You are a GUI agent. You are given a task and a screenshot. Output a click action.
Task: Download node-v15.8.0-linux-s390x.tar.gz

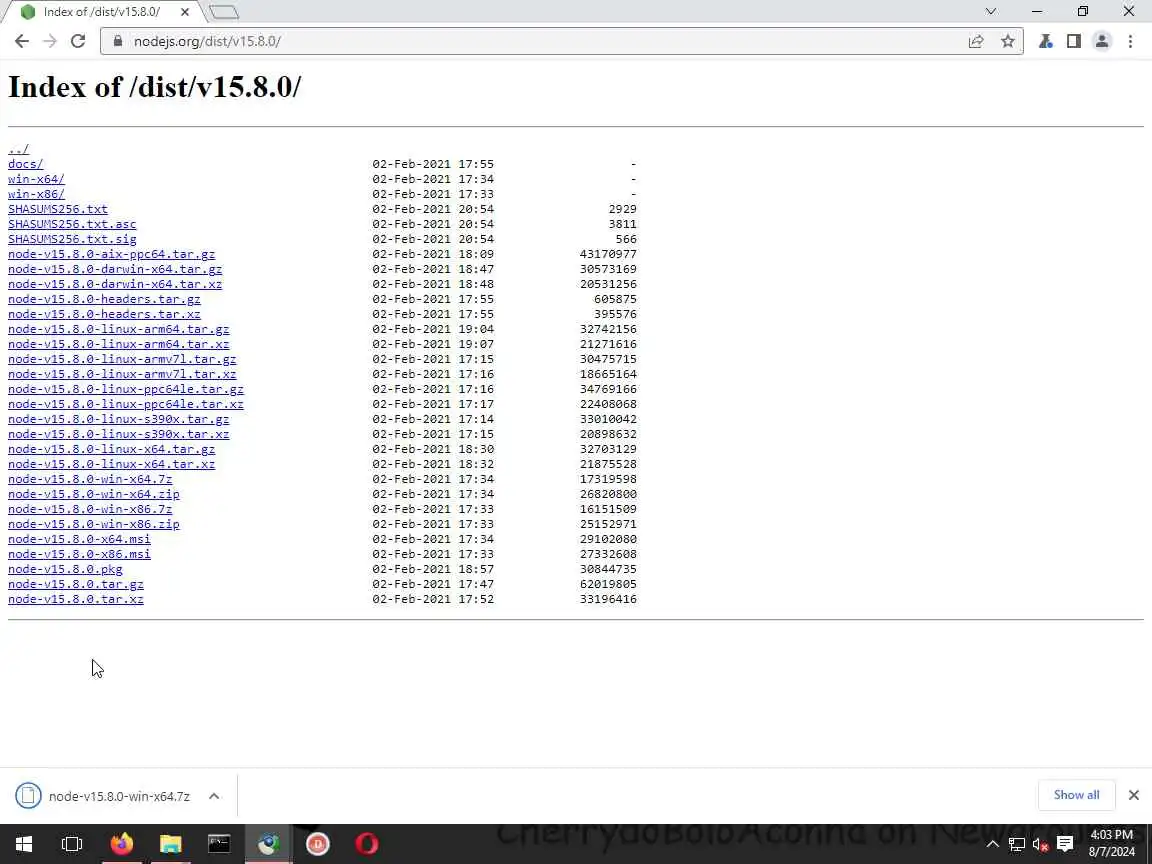point(119,419)
